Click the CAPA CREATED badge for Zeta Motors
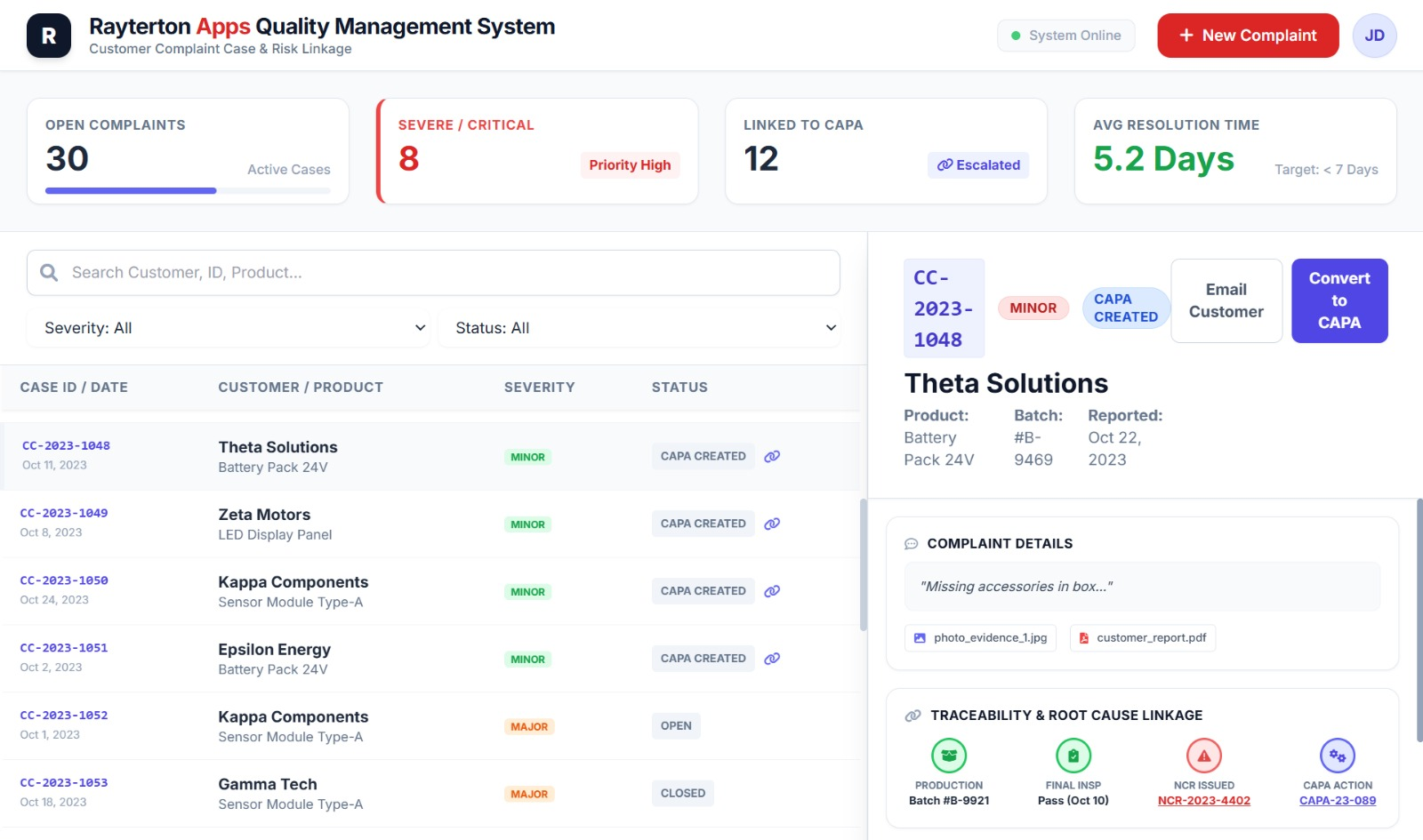 tap(703, 523)
